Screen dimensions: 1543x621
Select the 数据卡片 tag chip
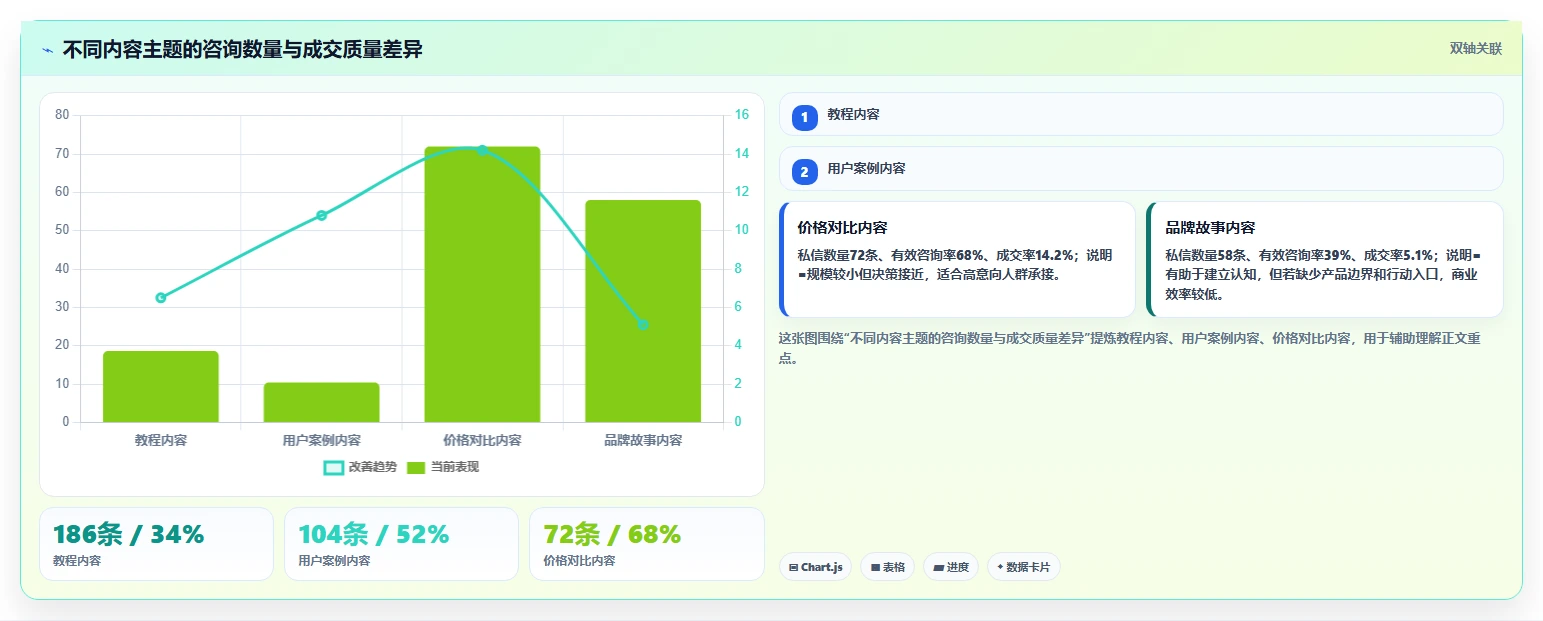click(x=1024, y=567)
